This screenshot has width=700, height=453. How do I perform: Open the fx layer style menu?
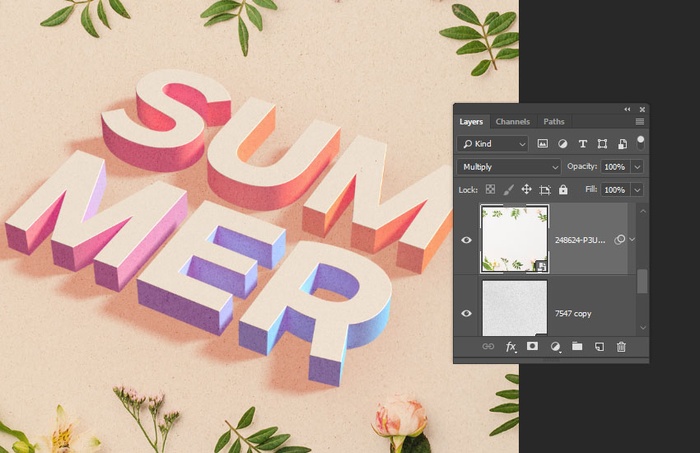click(511, 346)
